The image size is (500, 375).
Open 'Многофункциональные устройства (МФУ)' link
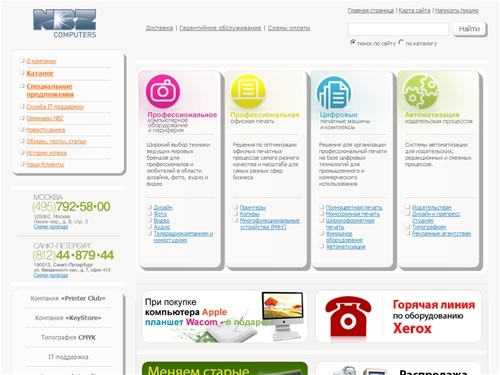[270, 224]
